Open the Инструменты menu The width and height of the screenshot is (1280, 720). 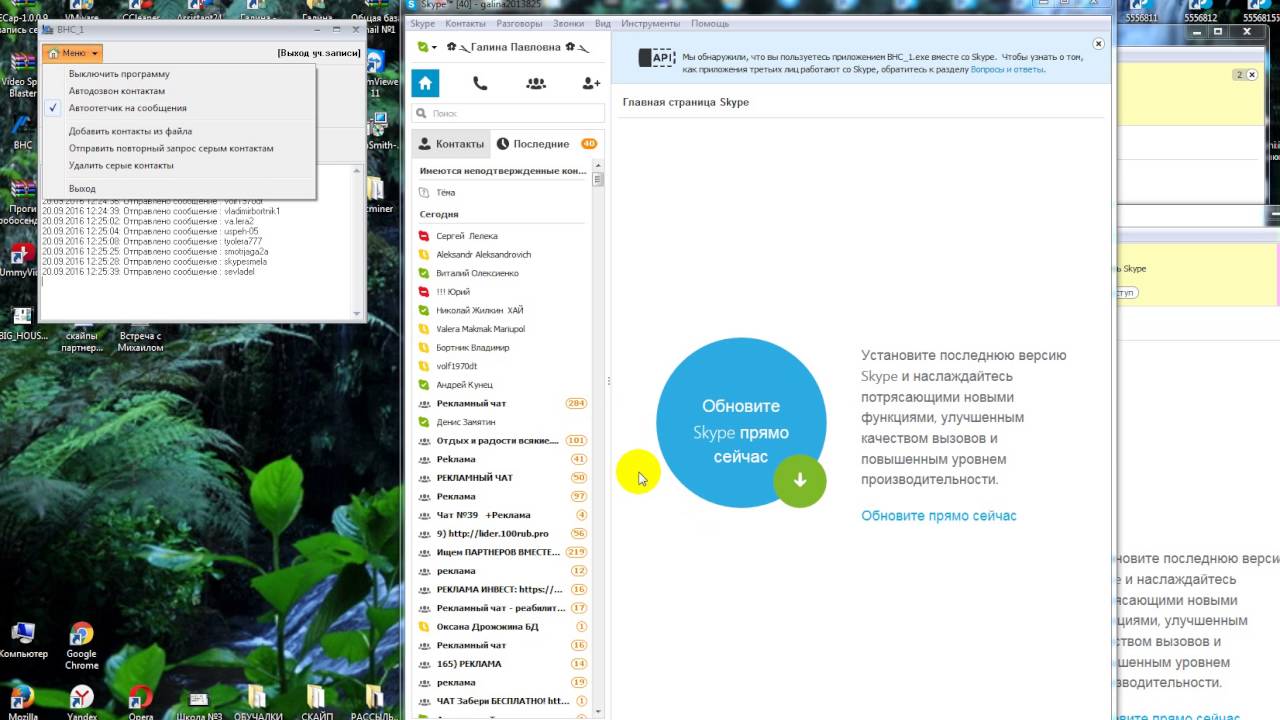tap(650, 23)
